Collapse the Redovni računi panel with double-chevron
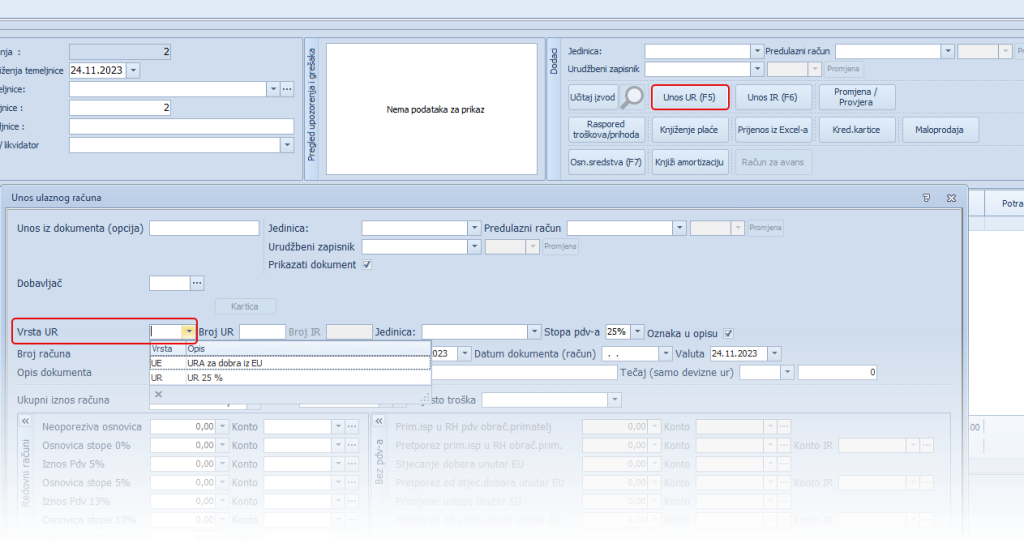The image size is (1024, 543). [x=25, y=421]
